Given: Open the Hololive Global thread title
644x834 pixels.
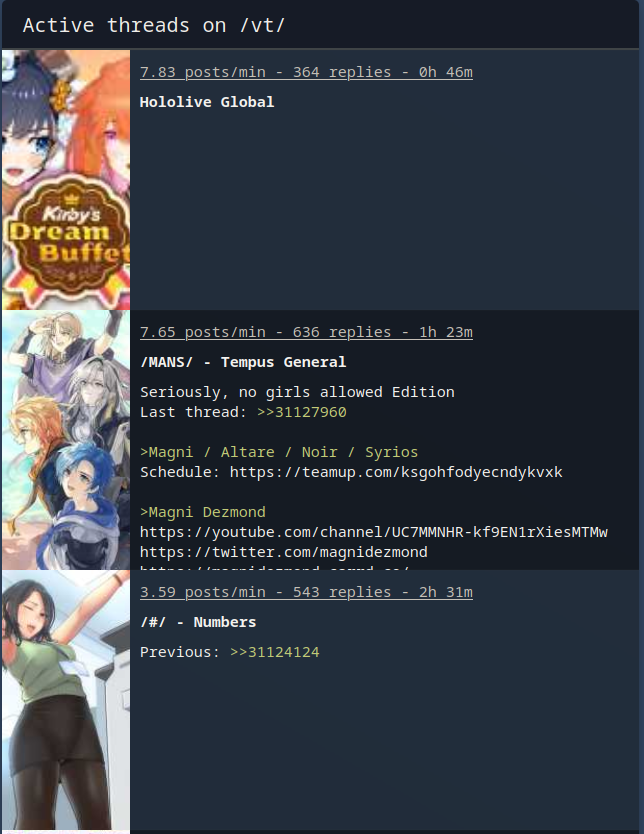Looking at the screenshot, I should (x=207, y=102).
